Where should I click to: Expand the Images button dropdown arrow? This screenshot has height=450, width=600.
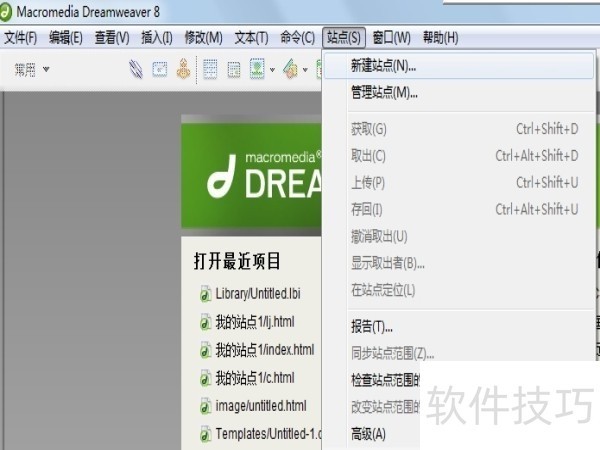272,70
